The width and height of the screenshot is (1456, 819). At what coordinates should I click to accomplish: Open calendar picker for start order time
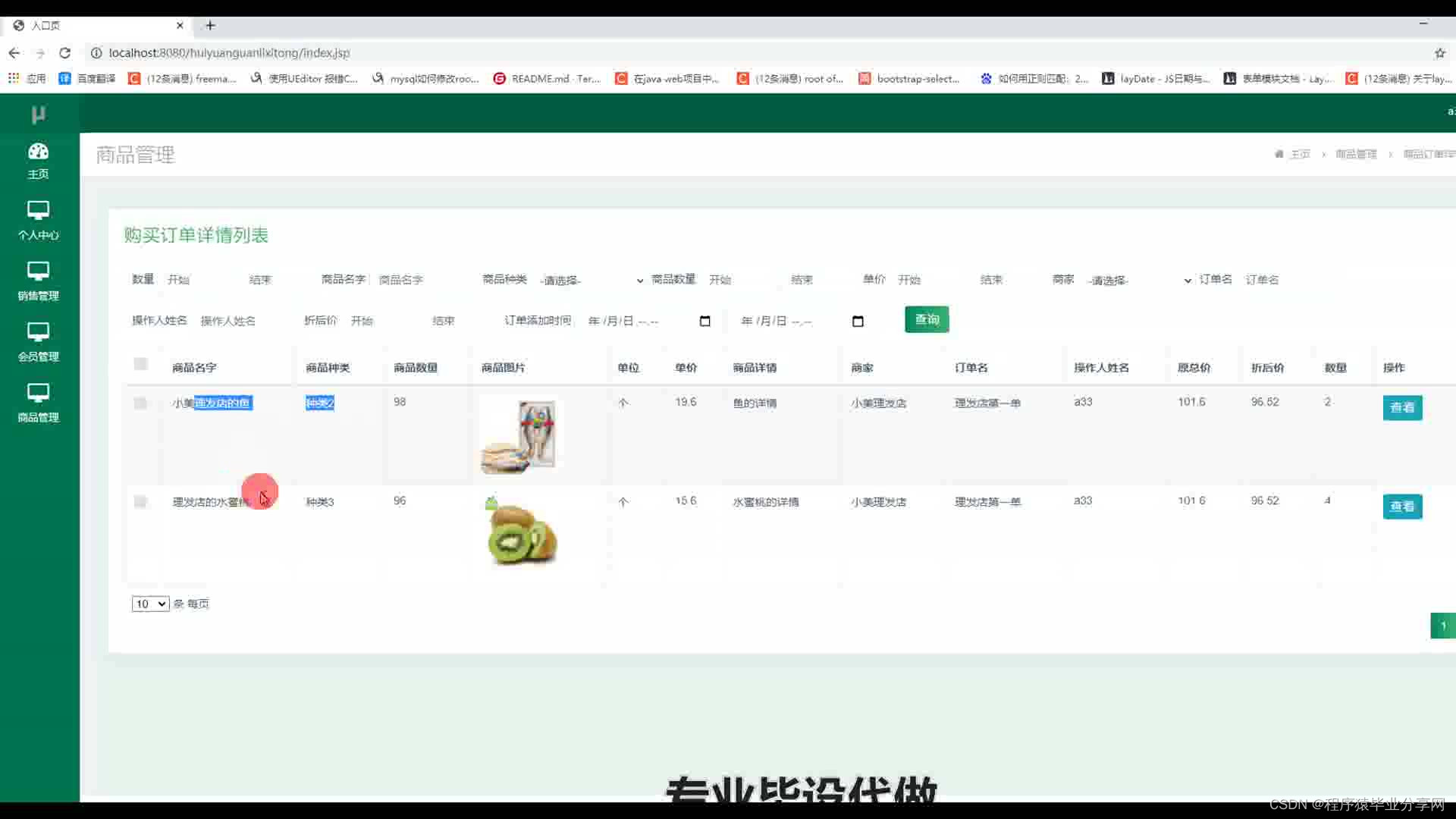point(704,321)
